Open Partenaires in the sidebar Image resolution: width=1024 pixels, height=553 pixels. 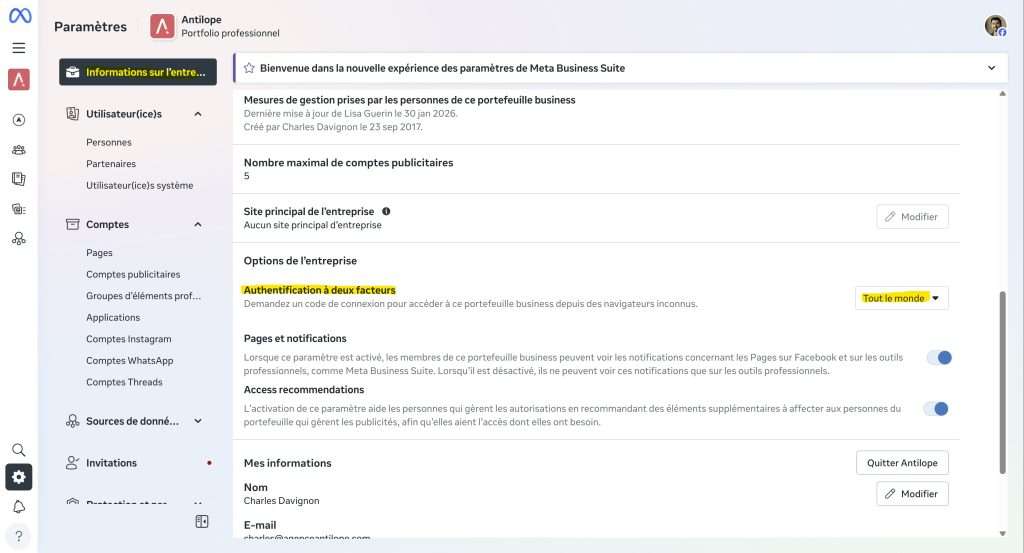111,164
